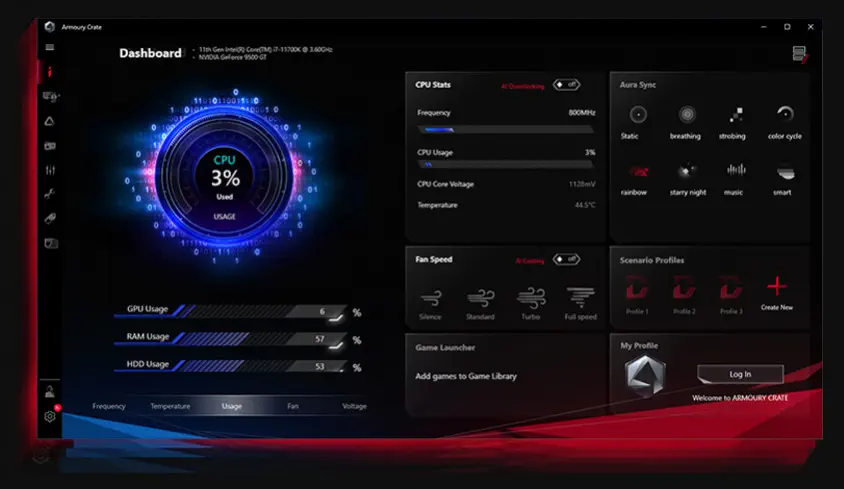
Task: Toggle the AI Cooling switch in Fan Speed
Action: [566, 259]
